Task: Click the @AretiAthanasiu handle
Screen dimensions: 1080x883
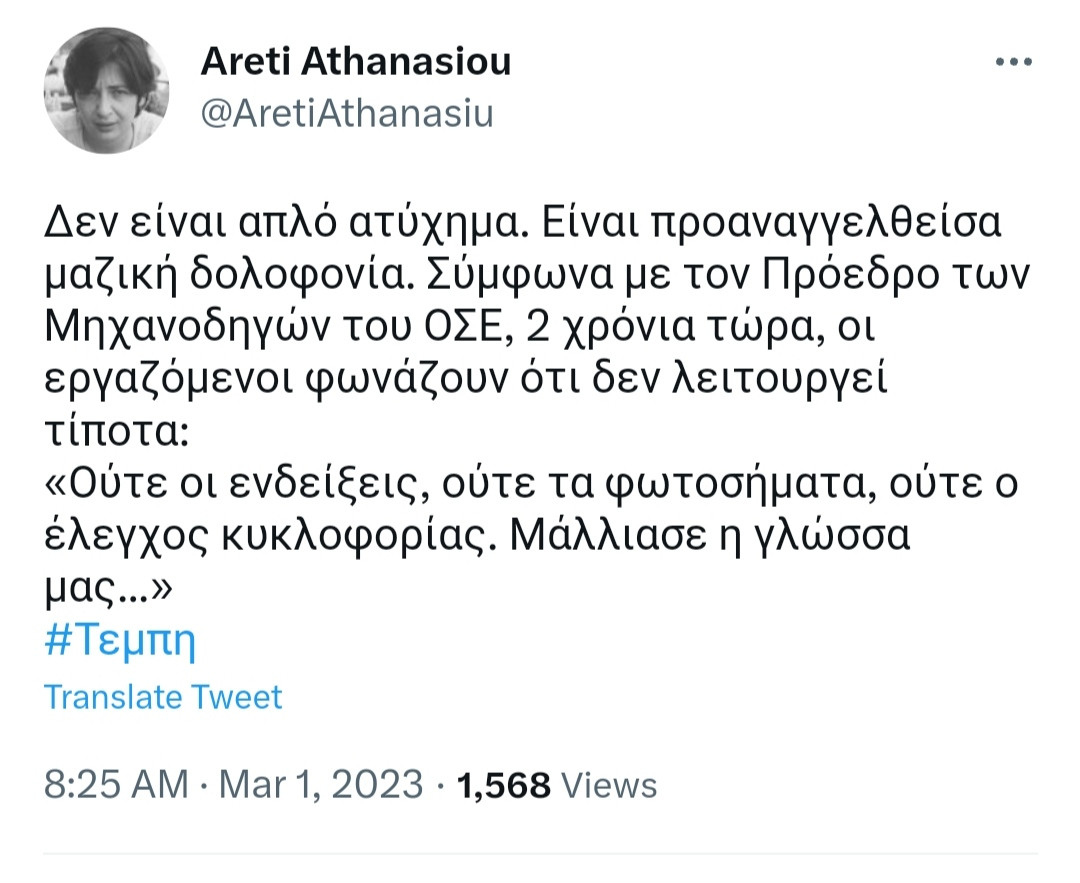Action: pyautogui.click(x=347, y=114)
